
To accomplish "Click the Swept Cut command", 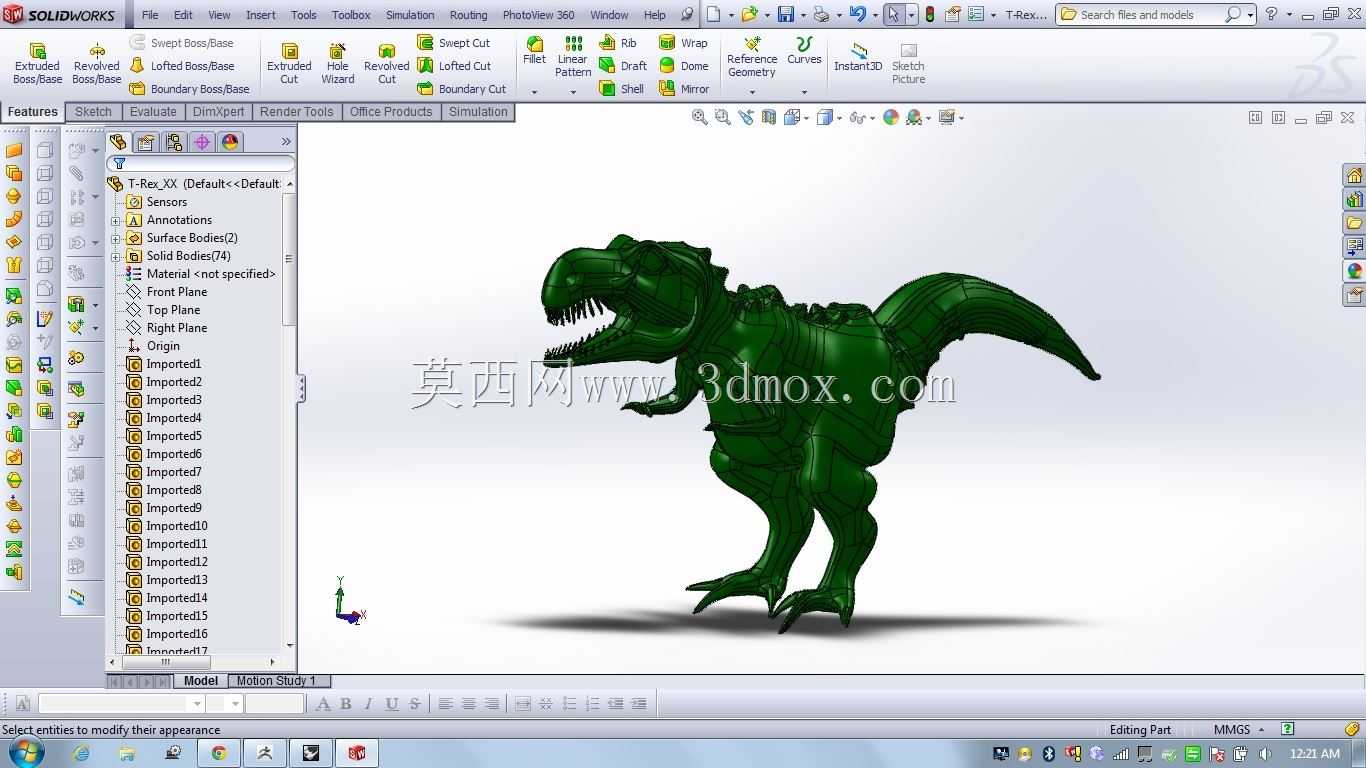I will coord(454,43).
